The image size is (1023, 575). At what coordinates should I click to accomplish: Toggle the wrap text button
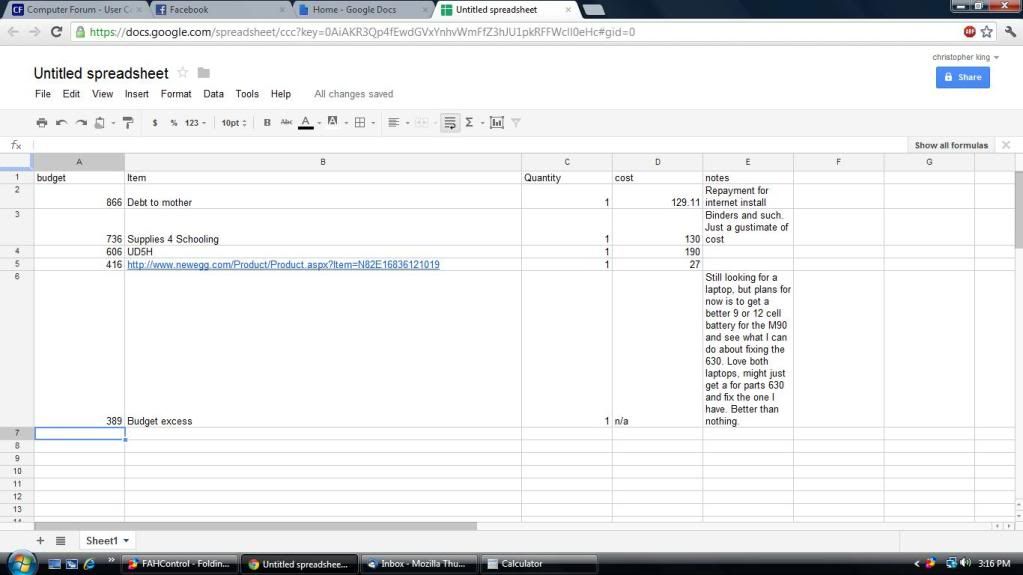pyautogui.click(x=450, y=123)
